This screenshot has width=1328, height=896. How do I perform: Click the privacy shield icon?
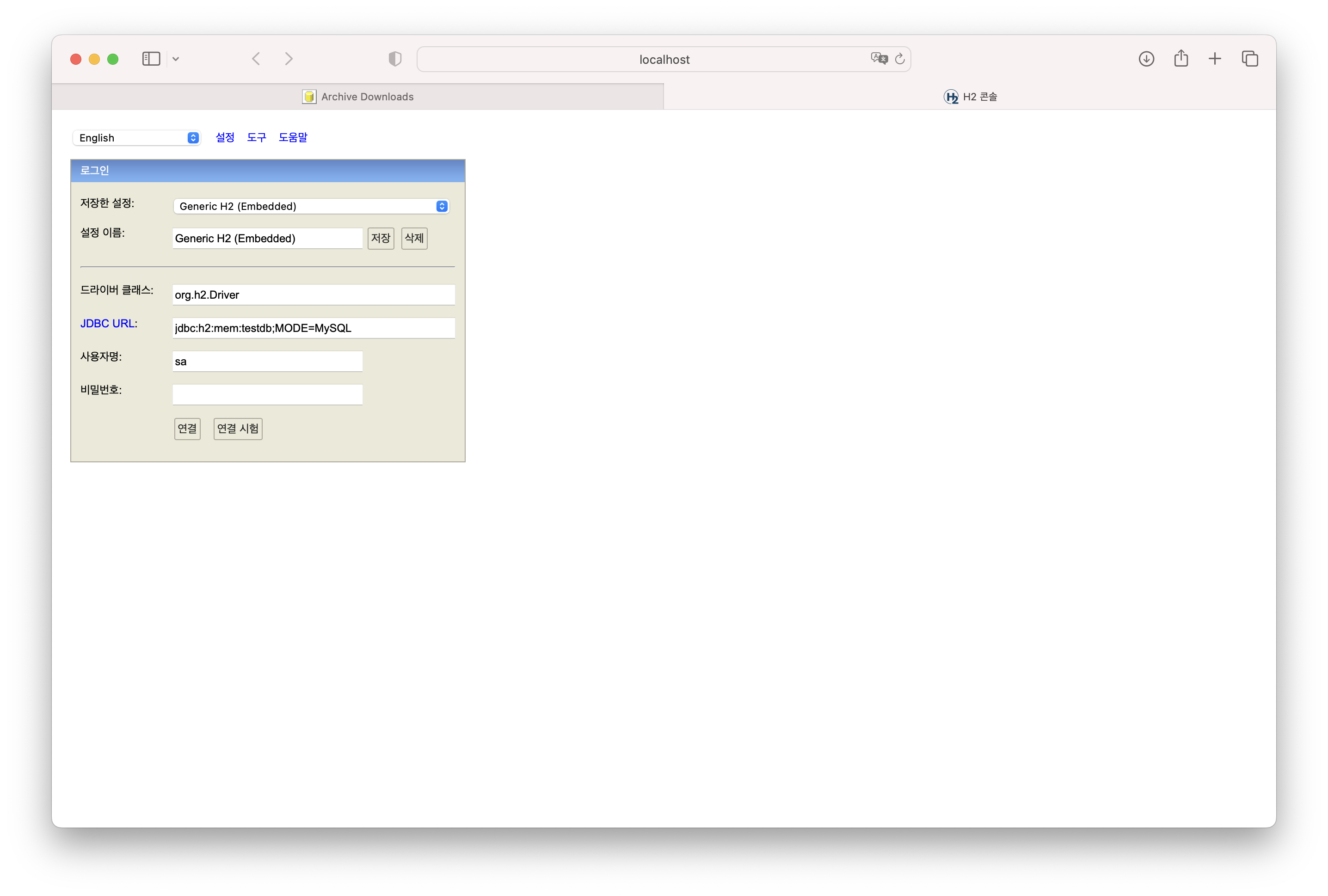(x=395, y=59)
